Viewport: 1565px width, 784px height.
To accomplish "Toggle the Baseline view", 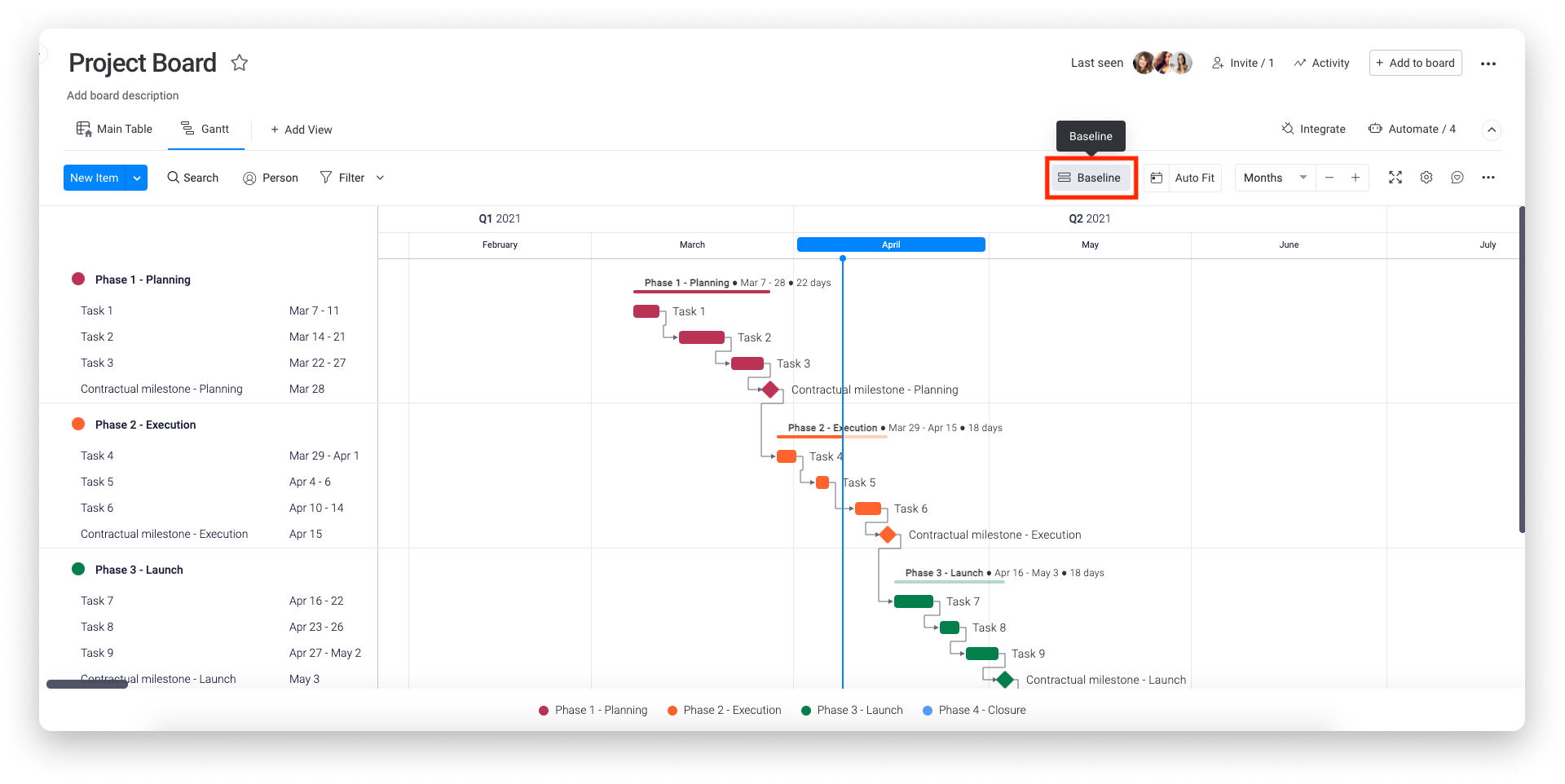I will pyautogui.click(x=1091, y=178).
